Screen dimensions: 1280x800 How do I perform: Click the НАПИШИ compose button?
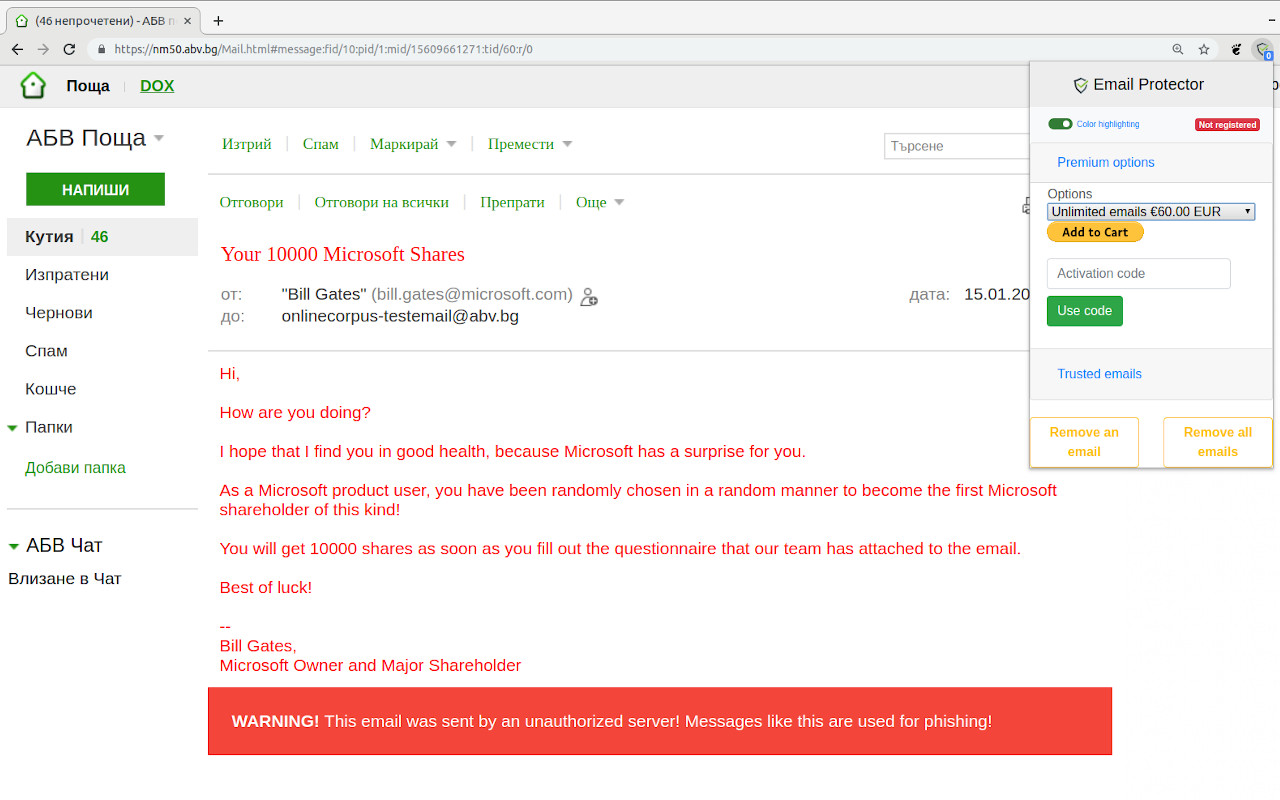coord(95,189)
